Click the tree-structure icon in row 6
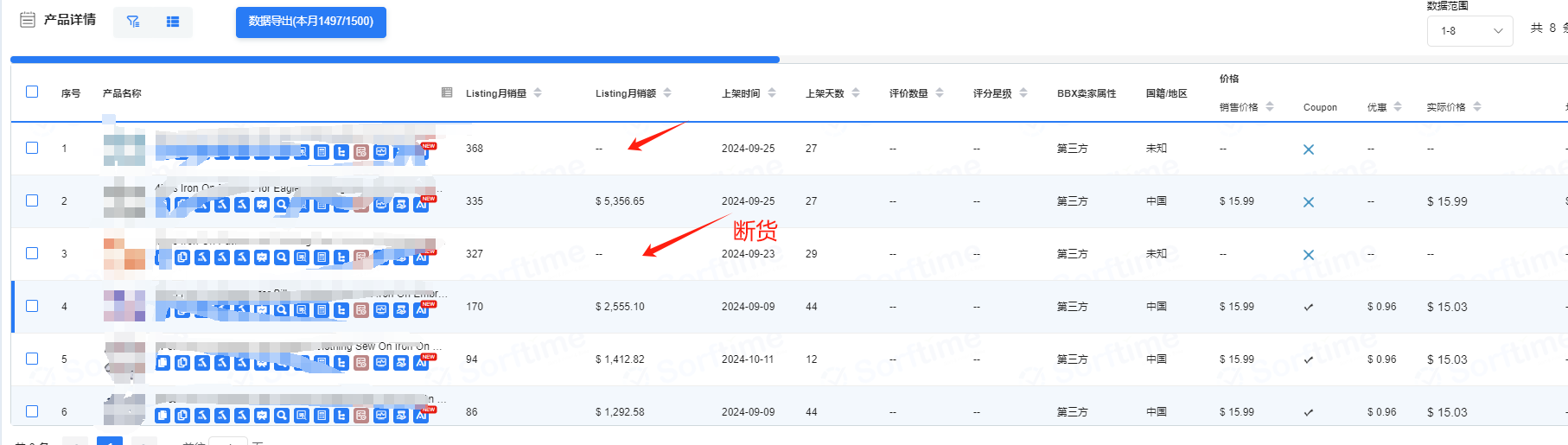The height and width of the screenshot is (445, 1568). tap(341, 416)
